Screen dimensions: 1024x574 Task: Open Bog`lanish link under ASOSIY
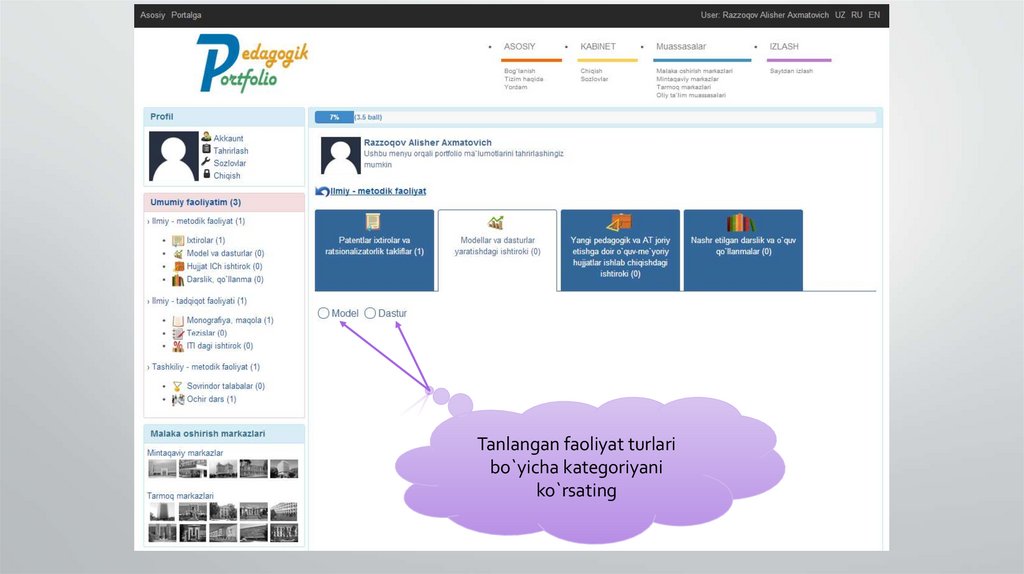520,71
